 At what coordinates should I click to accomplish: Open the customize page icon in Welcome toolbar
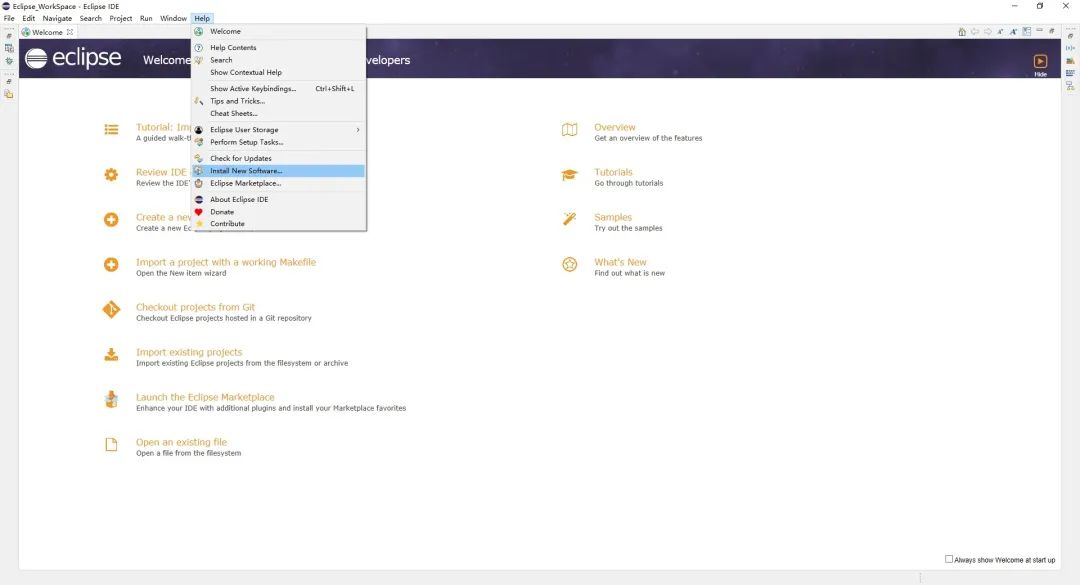pos(1027,32)
